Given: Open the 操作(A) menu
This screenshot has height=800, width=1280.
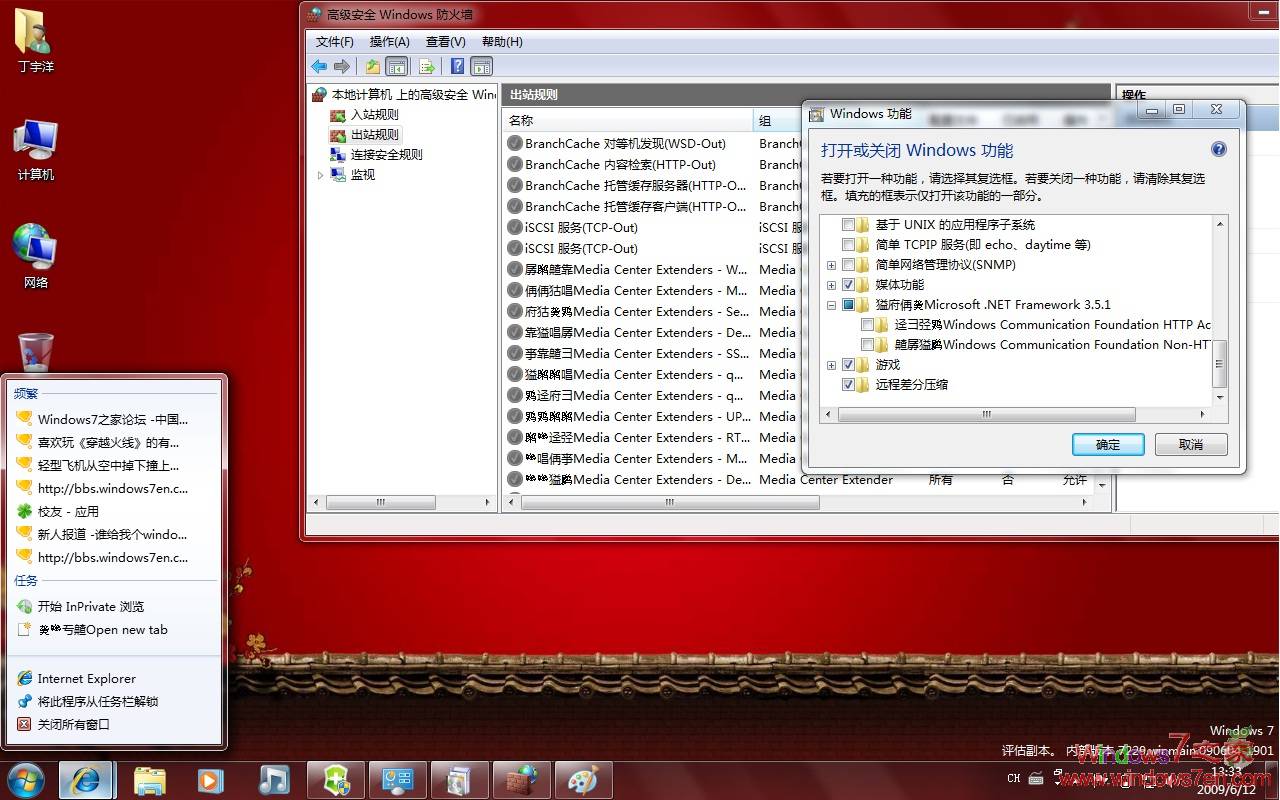Looking at the screenshot, I should pos(388,41).
